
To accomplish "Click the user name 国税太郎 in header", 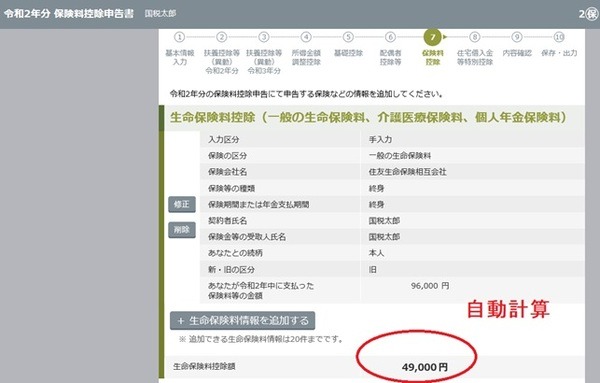I will pyautogui.click(x=160, y=13).
